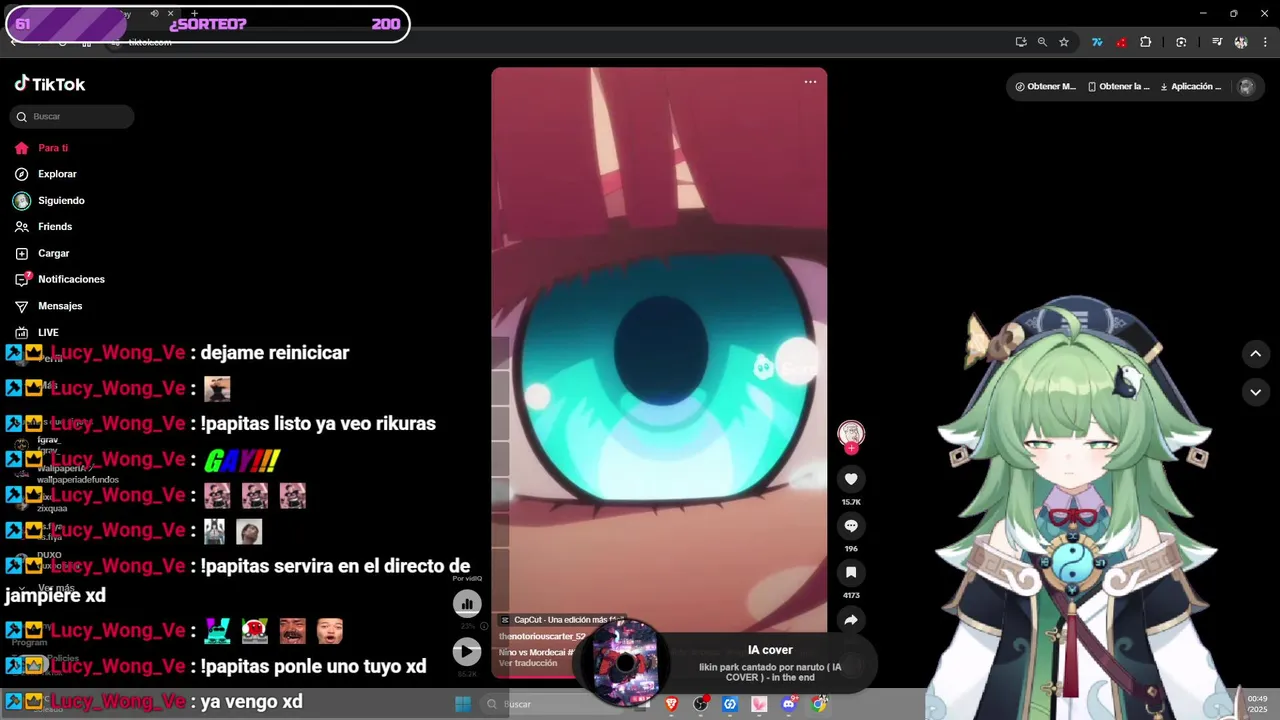Click the IA cover song overlay title

[770, 650]
